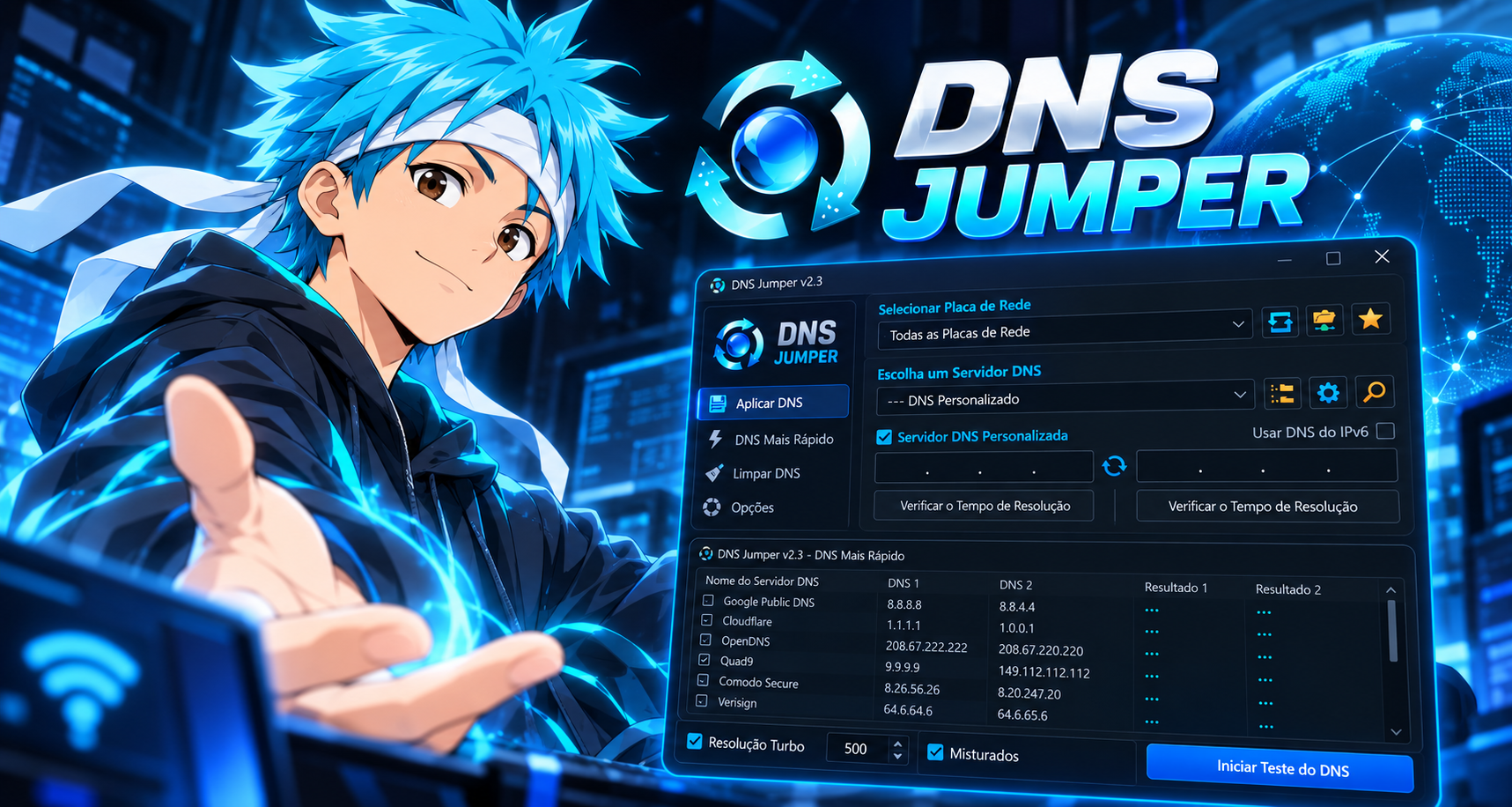
Task: Click the DNS list scroll down arrow
Action: tap(1396, 732)
